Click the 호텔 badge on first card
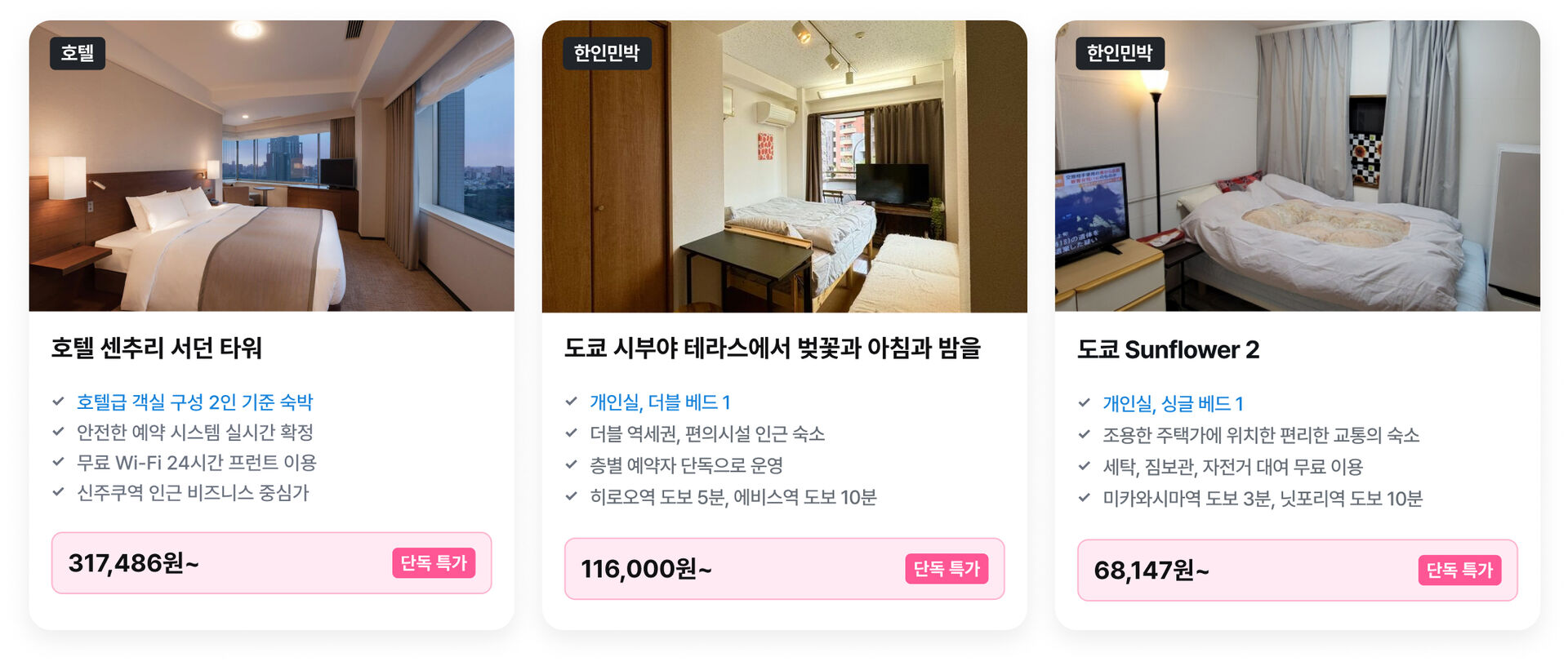Viewport: 1568px width, 666px height. [78, 53]
